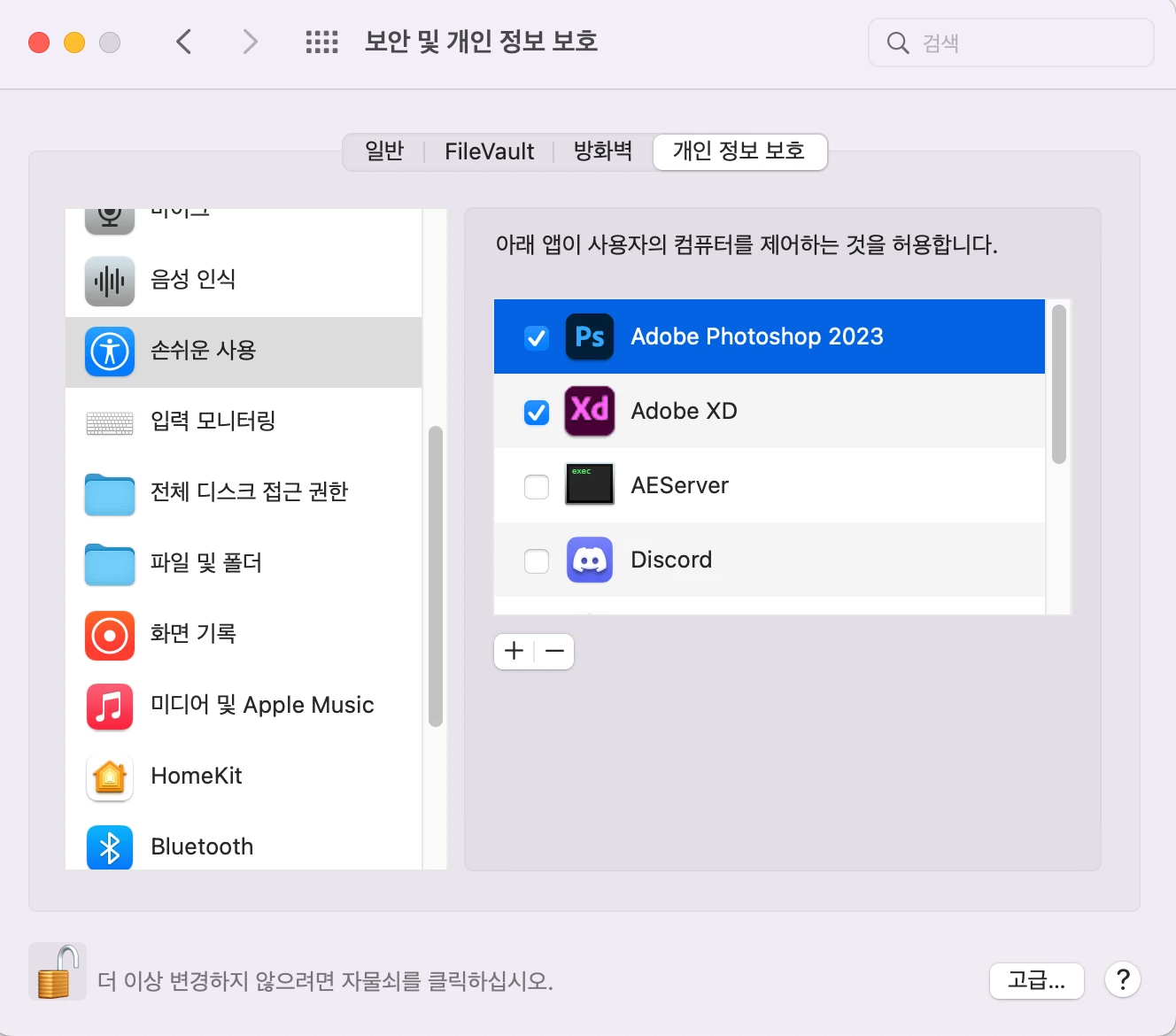Enable the AEServer checkbox
This screenshot has width=1176, height=1036.
pos(537,486)
